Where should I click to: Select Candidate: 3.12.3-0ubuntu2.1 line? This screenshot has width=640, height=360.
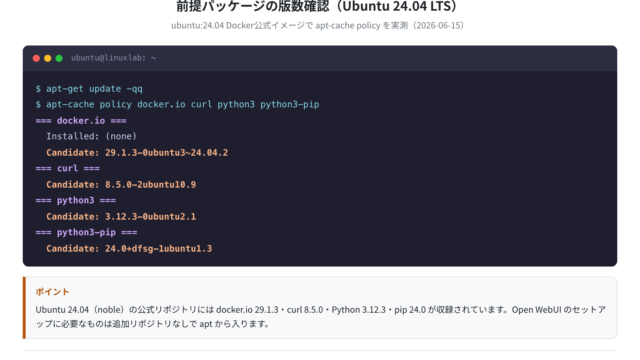coord(121,216)
